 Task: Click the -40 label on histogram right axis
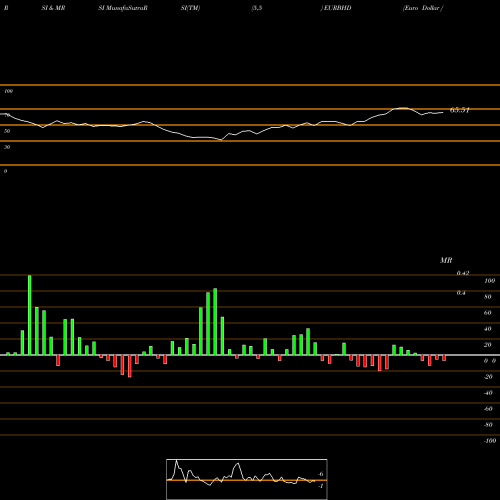click(488, 393)
